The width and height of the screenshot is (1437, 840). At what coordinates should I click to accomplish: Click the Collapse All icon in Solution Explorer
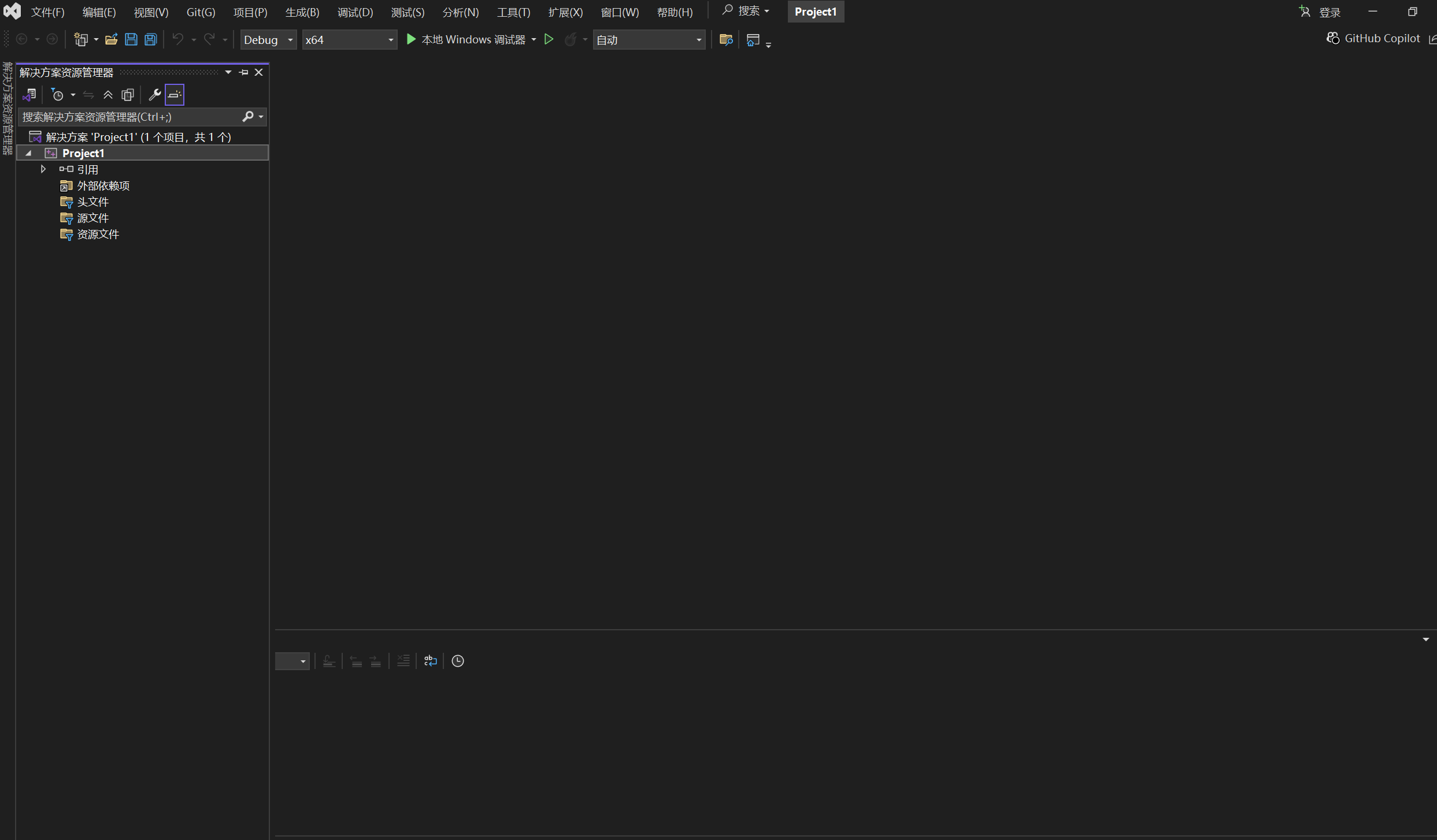pyautogui.click(x=108, y=94)
